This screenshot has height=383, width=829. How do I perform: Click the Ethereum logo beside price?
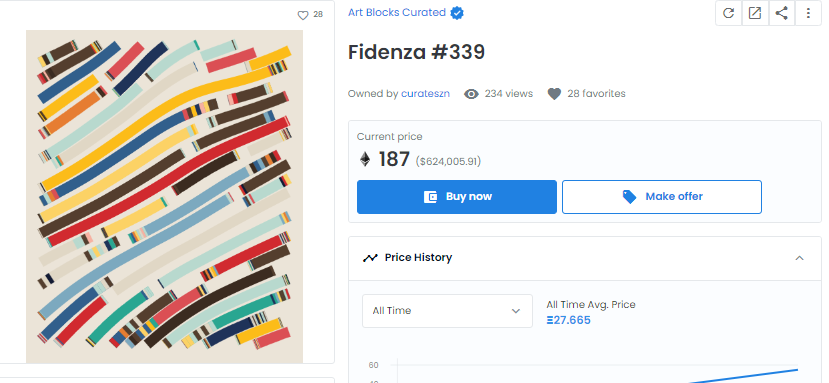tap(365, 159)
